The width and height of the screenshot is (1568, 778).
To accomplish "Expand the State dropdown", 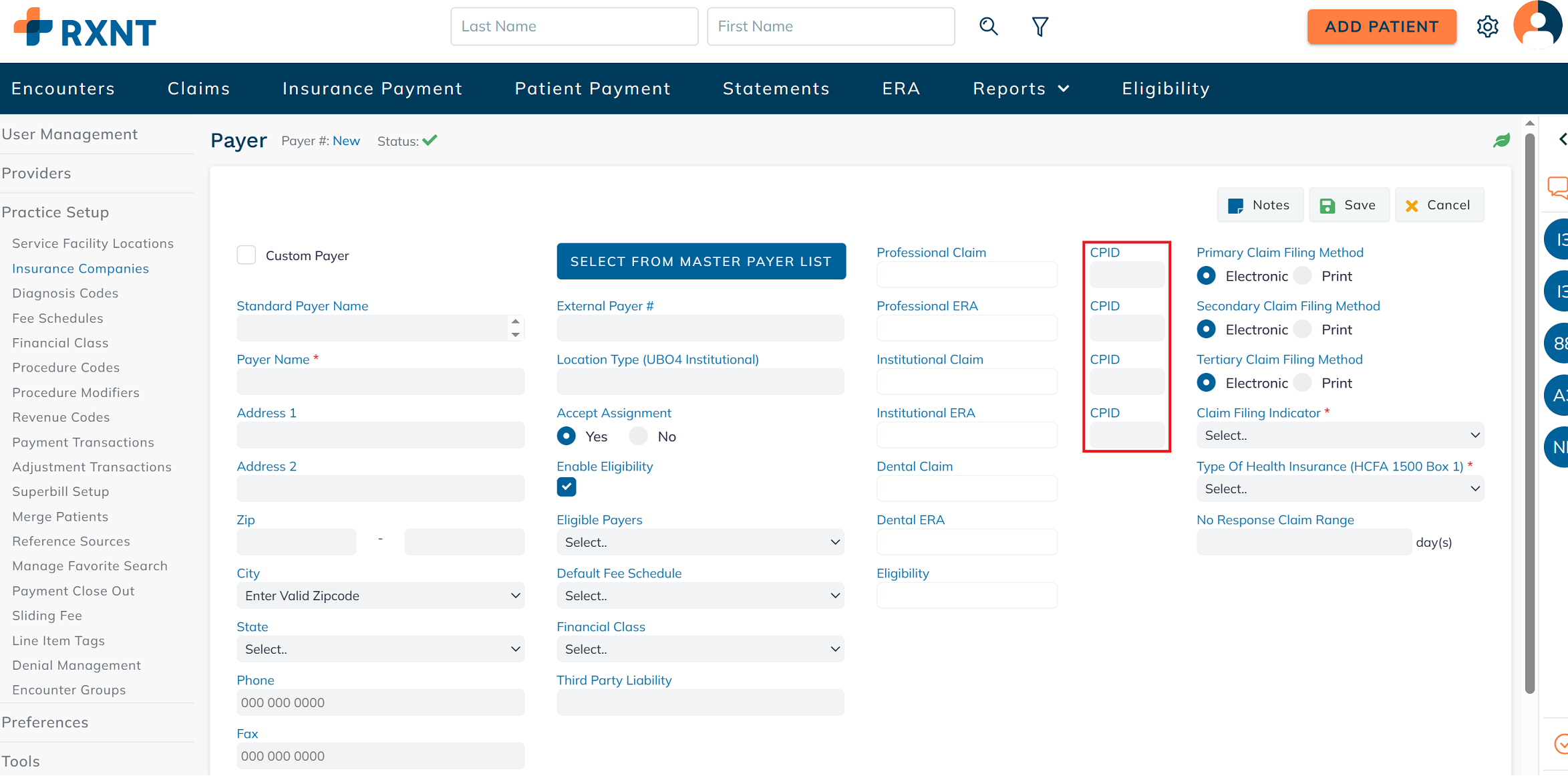I will click(380, 649).
